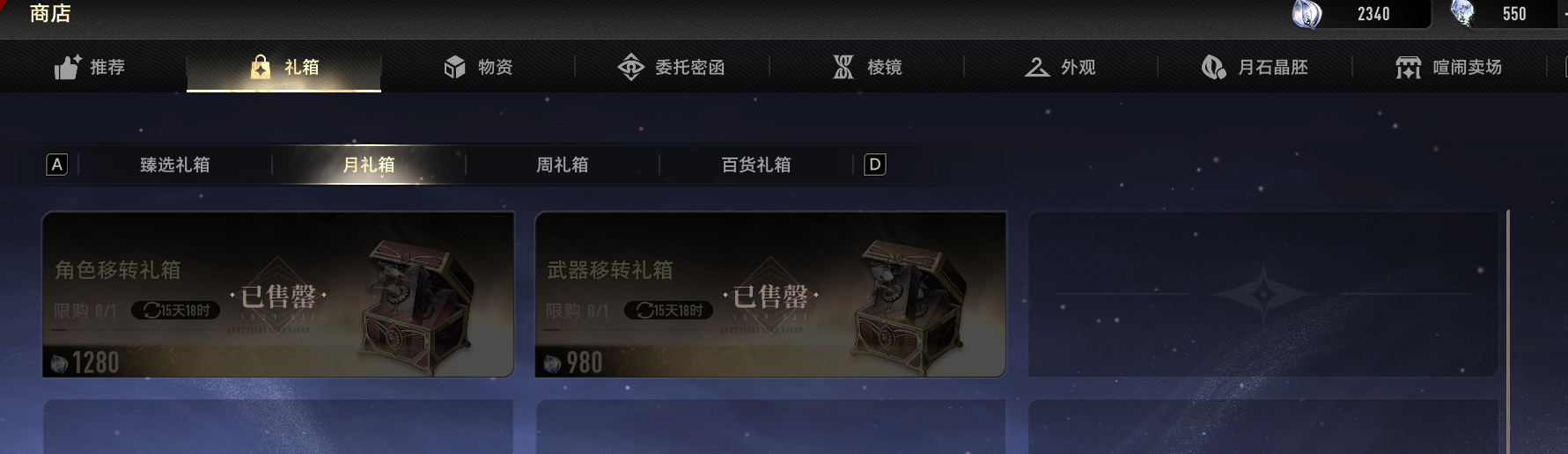1568x454 pixels.
Task: Open the 喧闹卖场 market stall icon
Action: point(1409,67)
